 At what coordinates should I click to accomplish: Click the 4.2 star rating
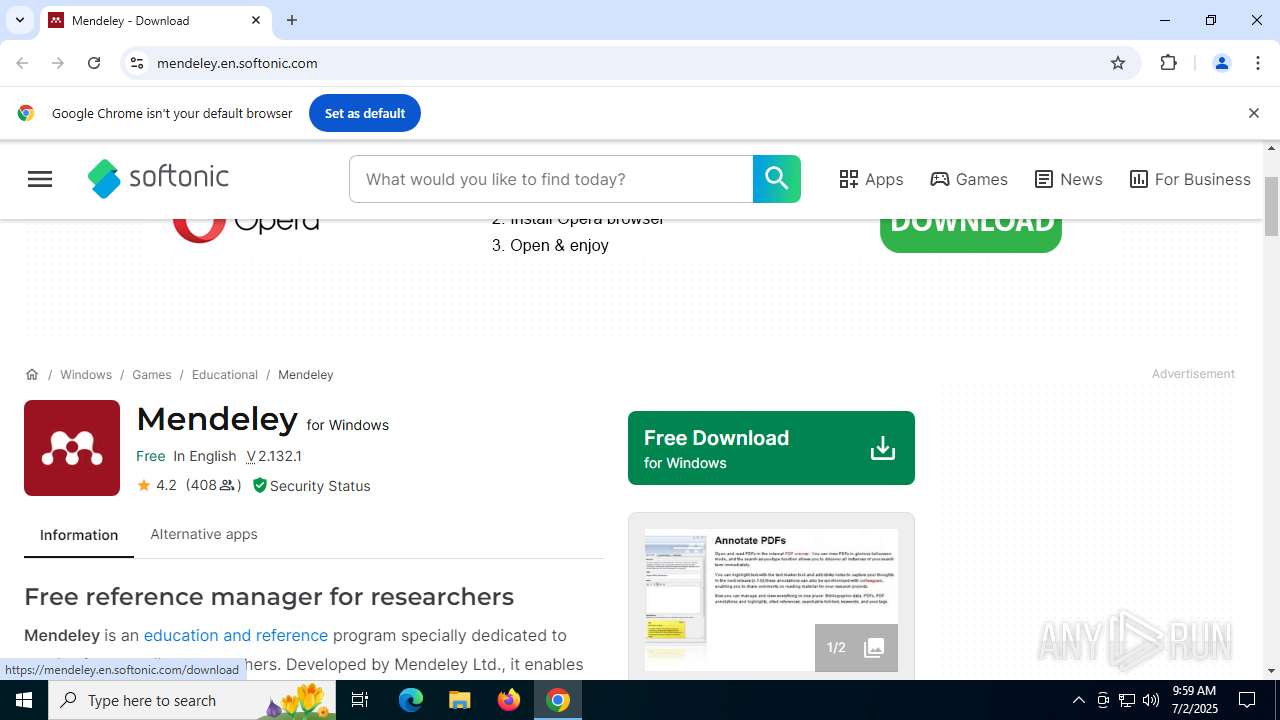pos(157,485)
